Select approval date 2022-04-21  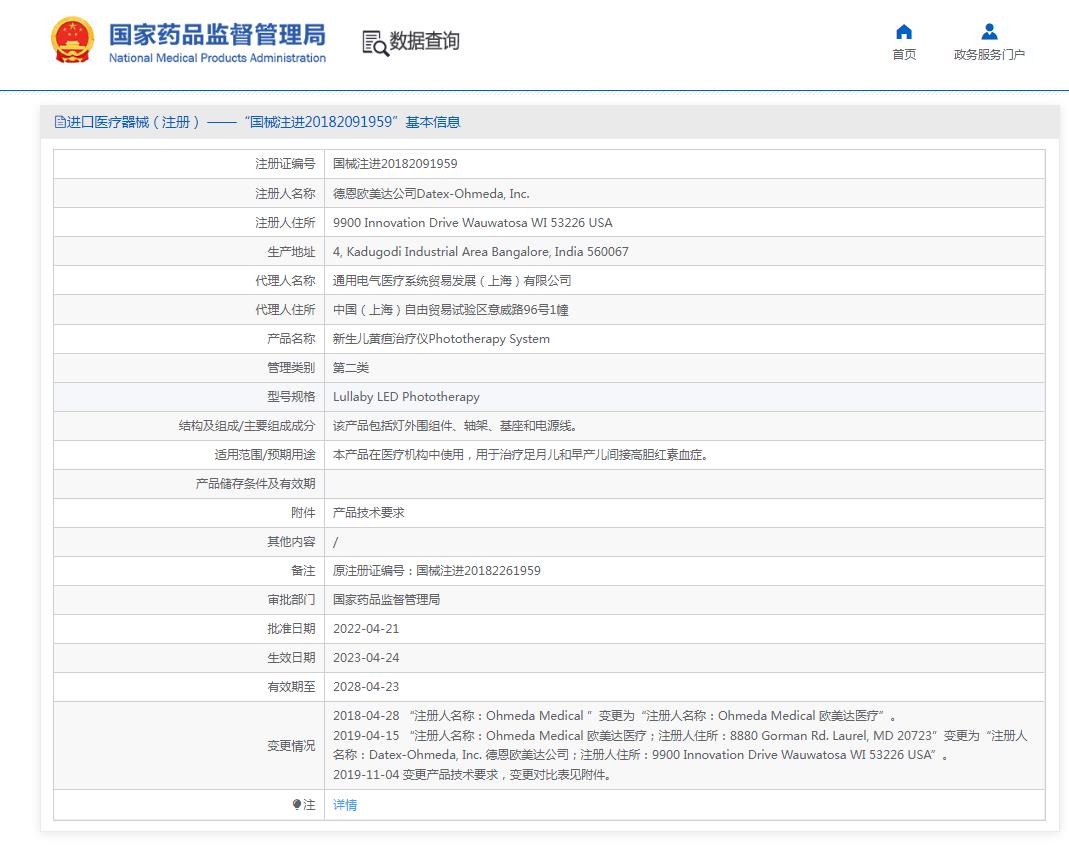(366, 629)
